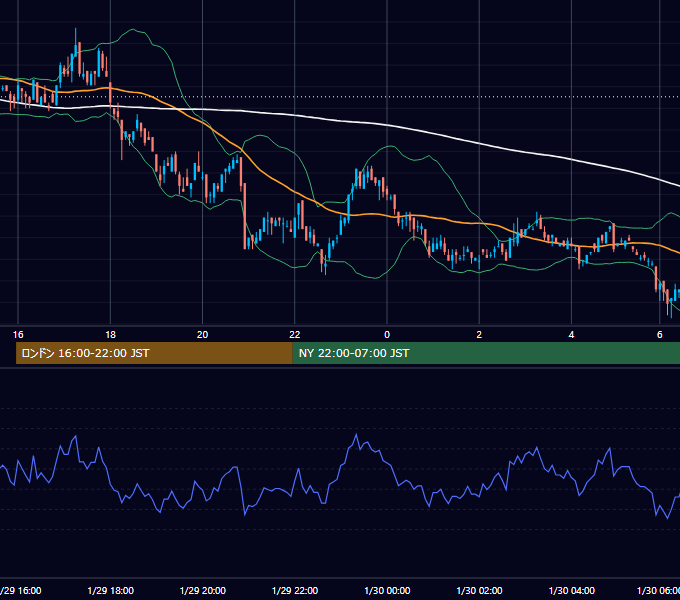This screenshot has width=680, height=600.
Task: Click the 1/30 04:00 time label
Action: tap(572, 590)
